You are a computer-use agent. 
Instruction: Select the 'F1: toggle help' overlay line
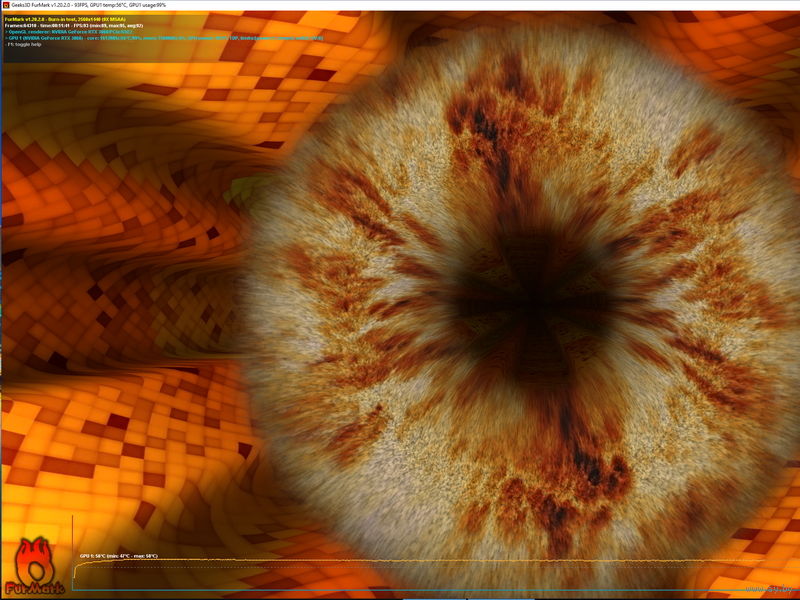coord(26,46)
